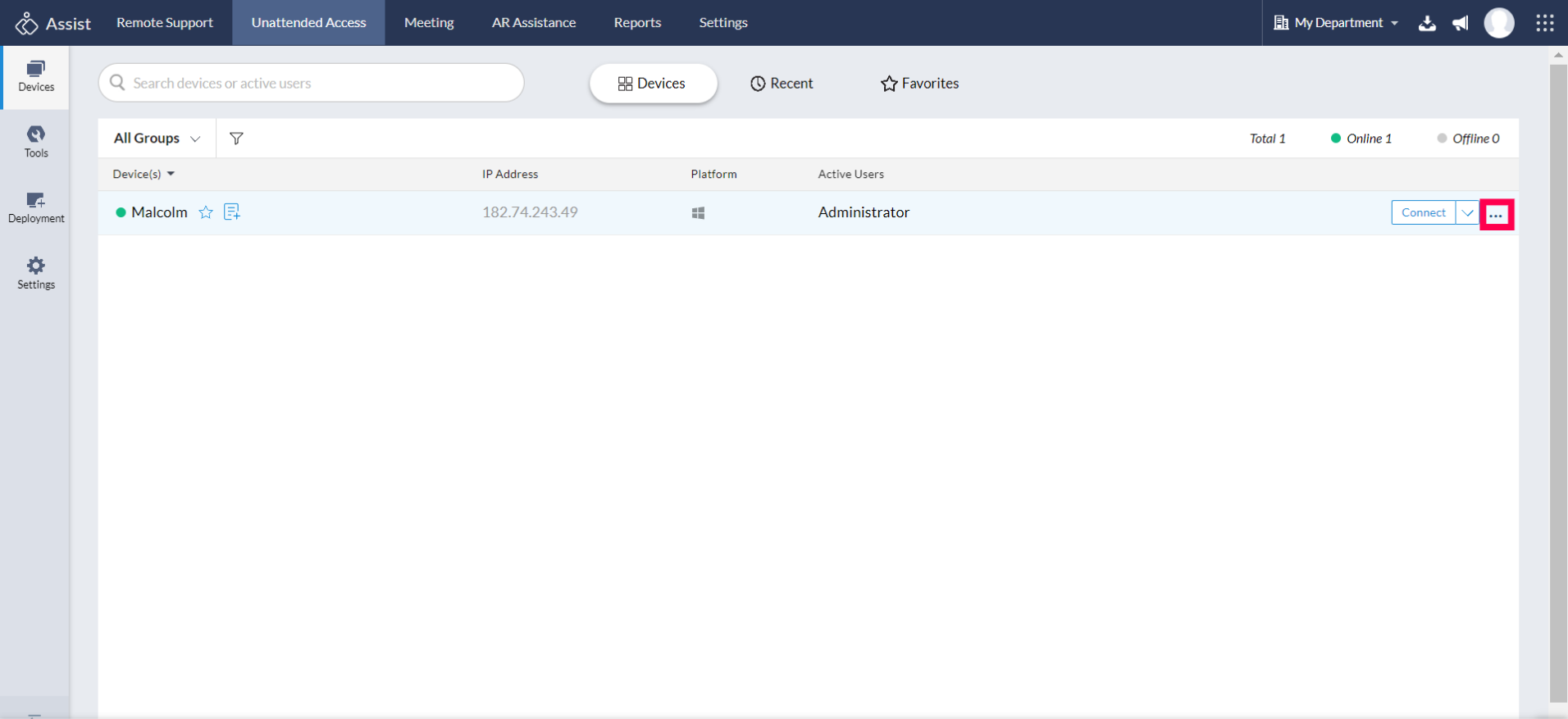Image resolution: width=1568 pixels, height=719 pixels.
Task: Mark Malcolm as favorite with star
Action: [x=206, y=212]
